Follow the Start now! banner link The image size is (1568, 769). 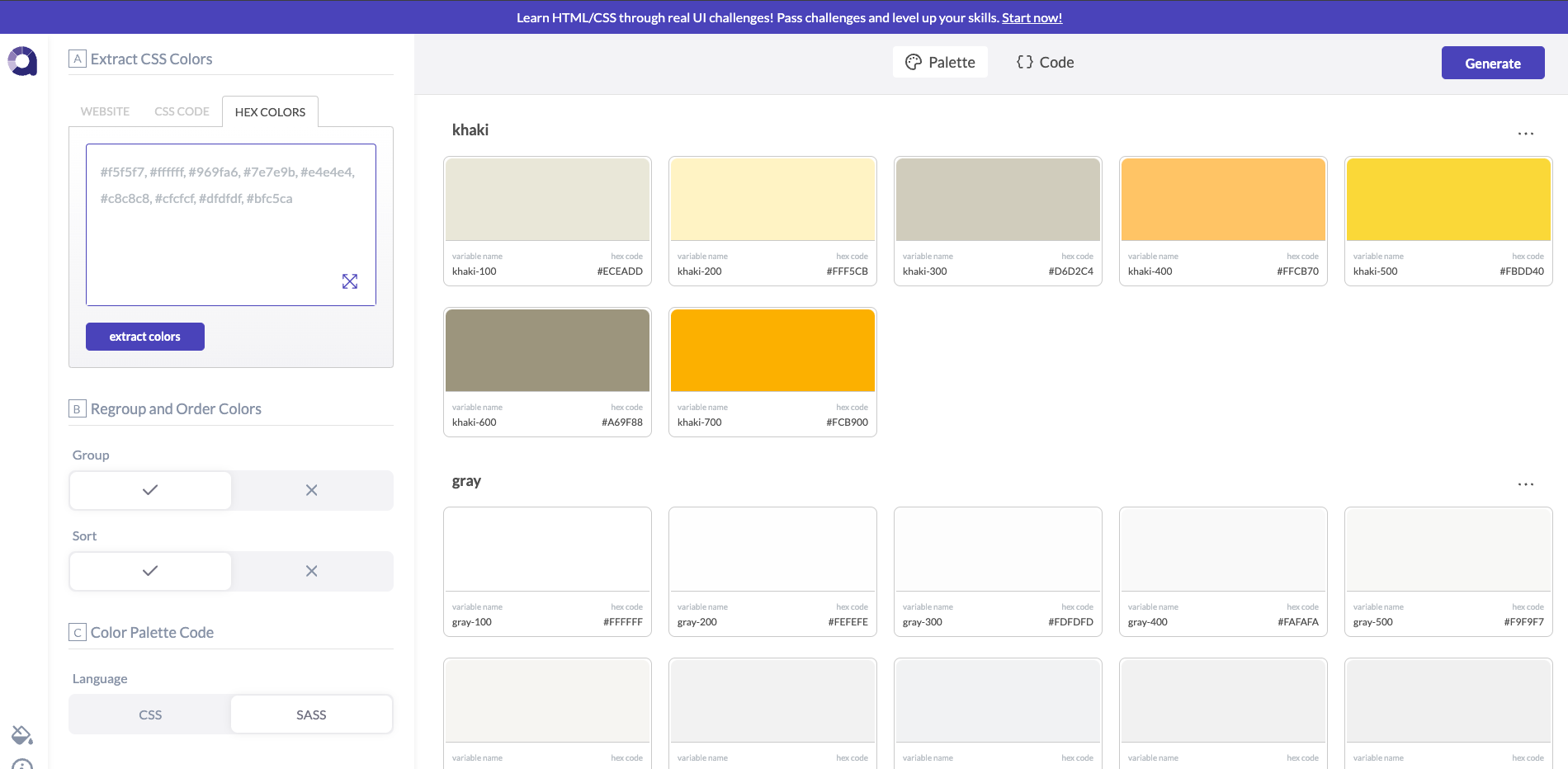(x=1032, y=17)
